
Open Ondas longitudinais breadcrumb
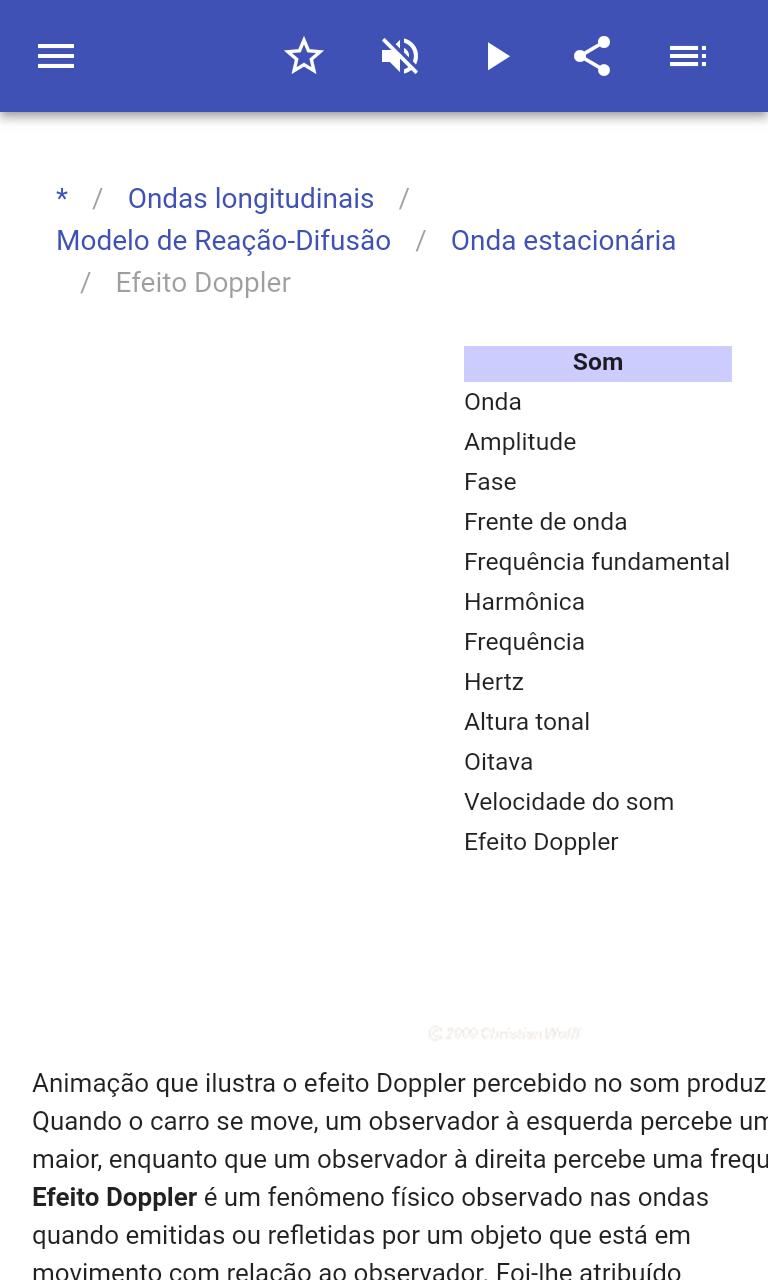pos(251,198)
